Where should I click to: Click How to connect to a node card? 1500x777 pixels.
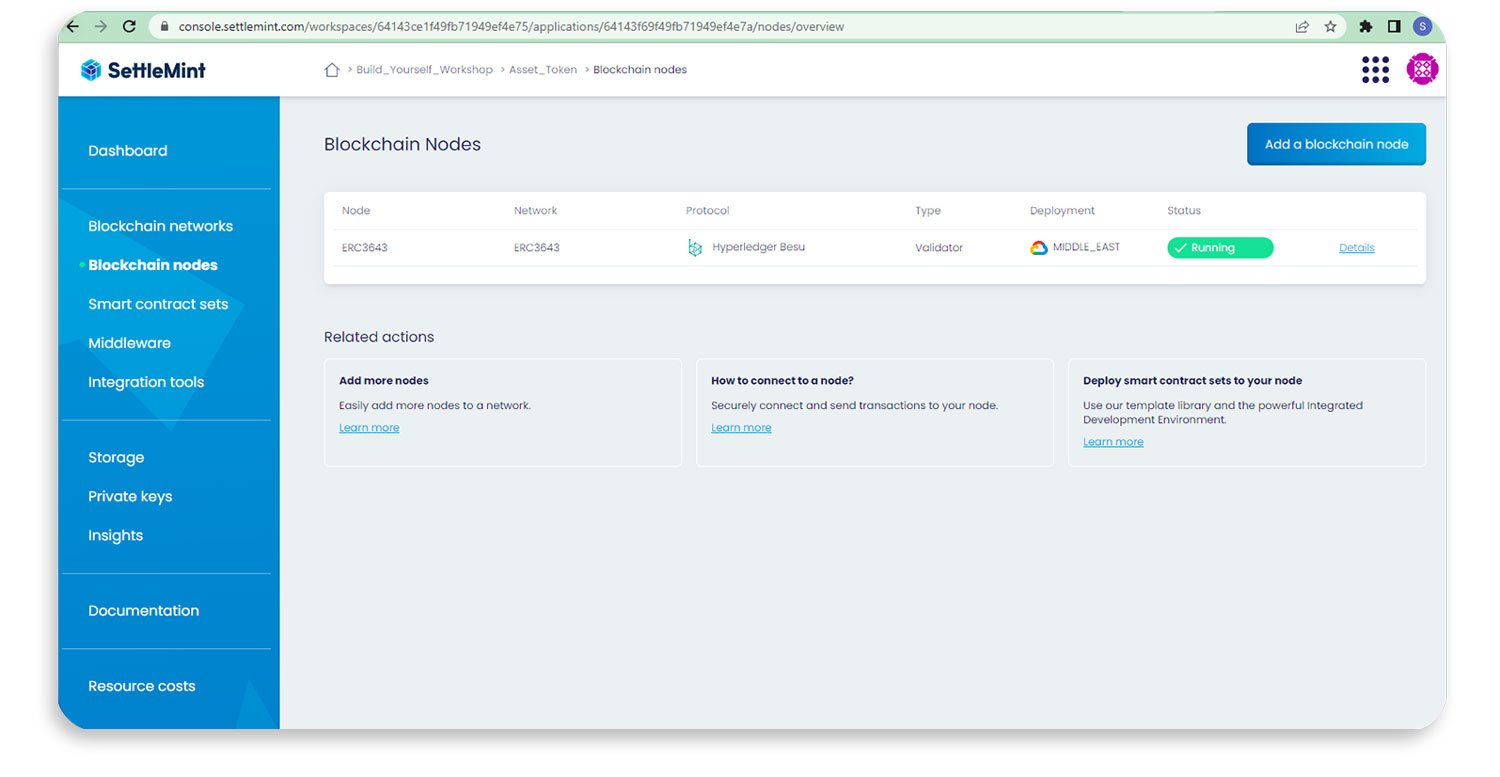tap(875, 413)
